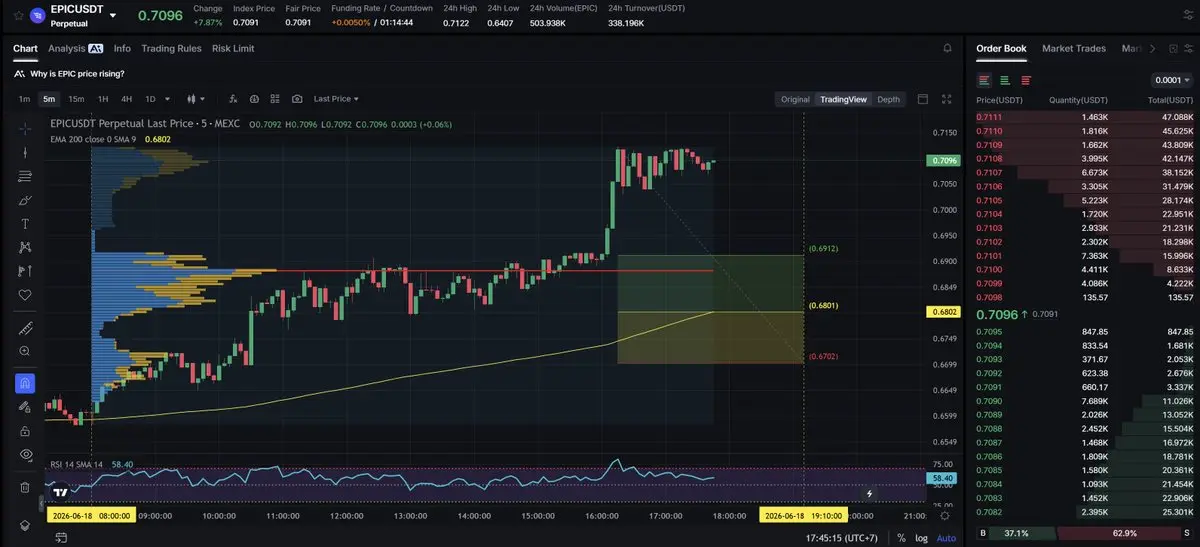Expand the chart to fullscreen

[x=947, y=99]
